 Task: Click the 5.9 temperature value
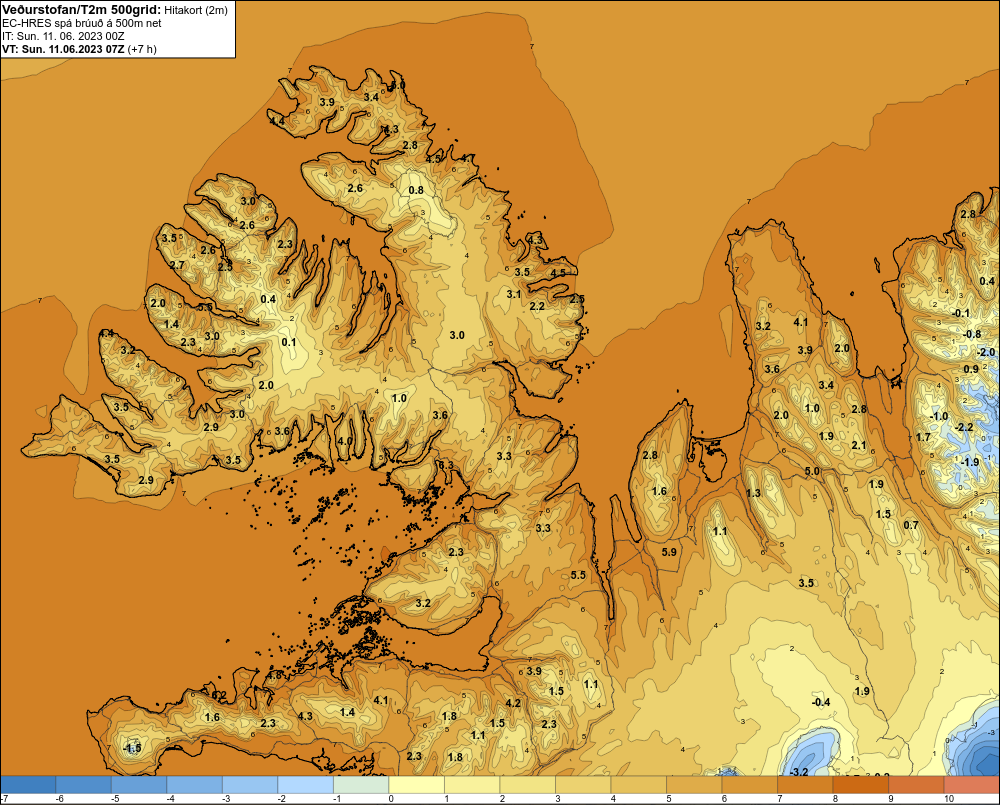(669, 552)
